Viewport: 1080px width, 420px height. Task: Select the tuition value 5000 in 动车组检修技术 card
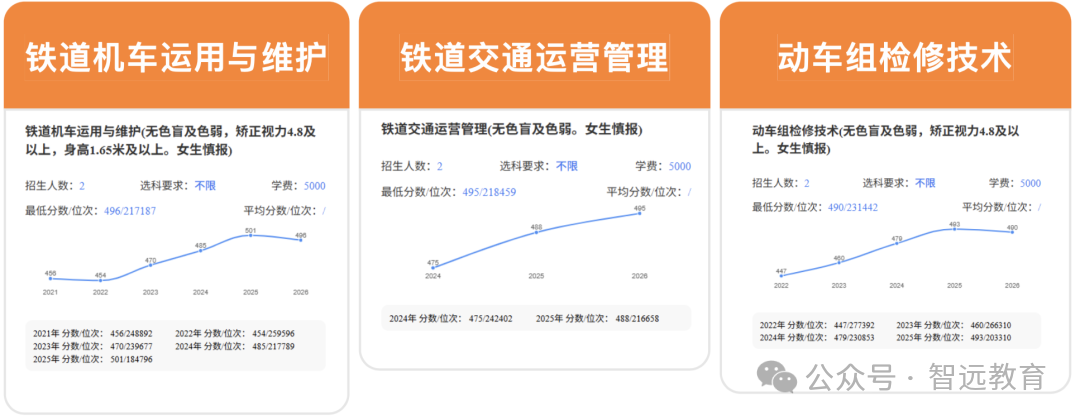point(1030,183)
